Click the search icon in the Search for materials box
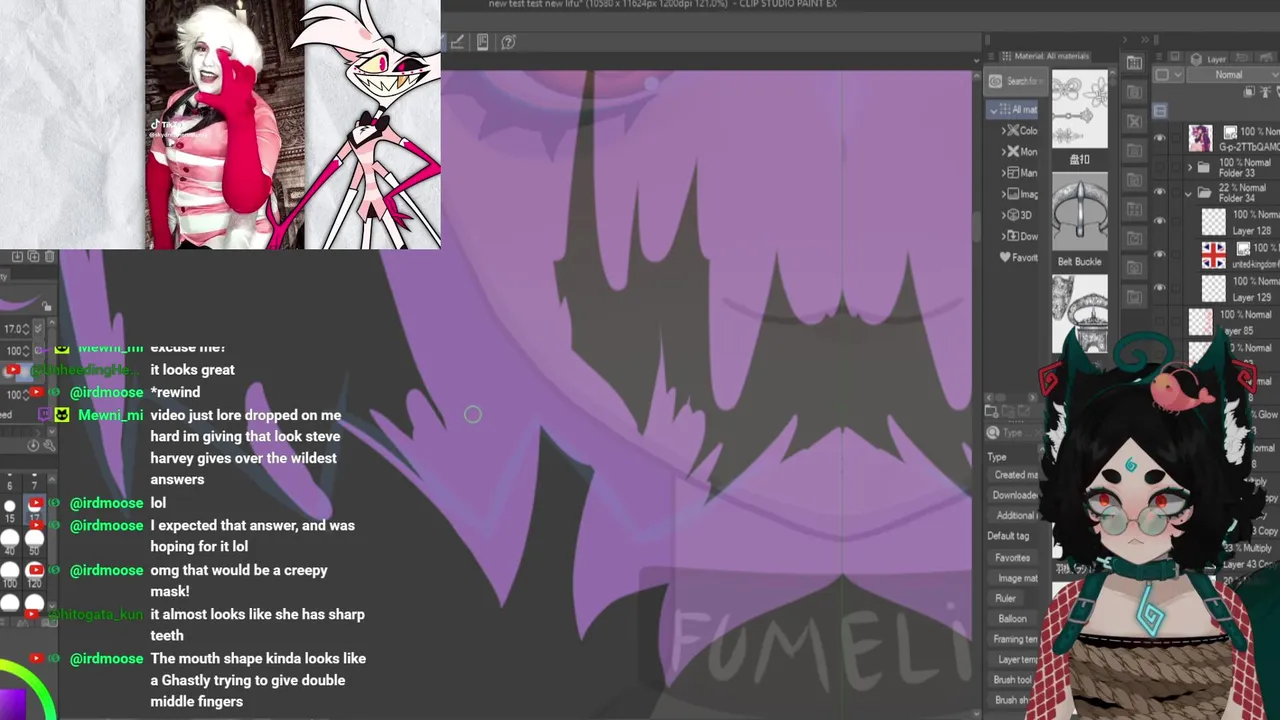Image resolution: width=1280 pixels, height=720 pixels. [995, 81]
